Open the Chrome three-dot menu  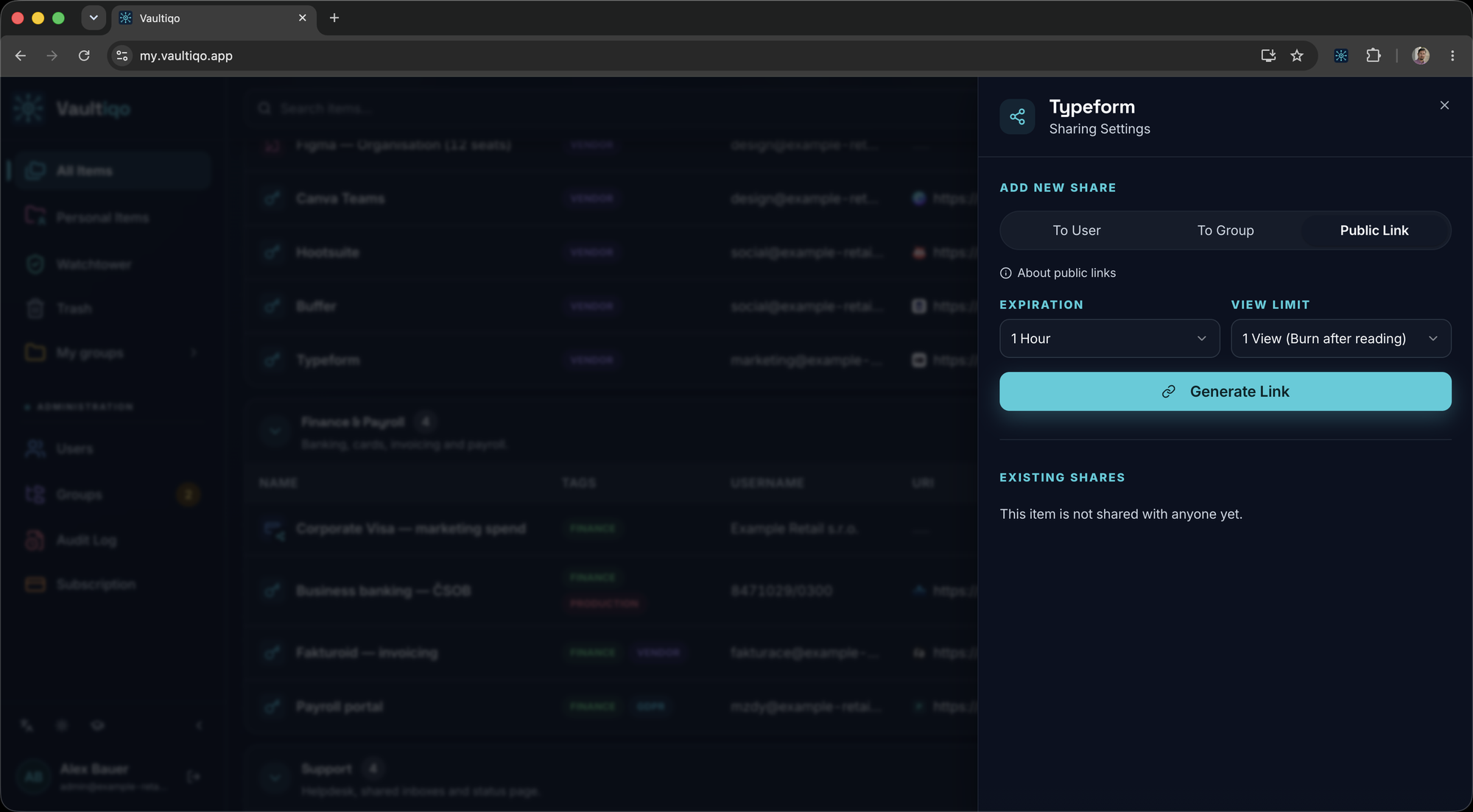[x=1452, y=56]
